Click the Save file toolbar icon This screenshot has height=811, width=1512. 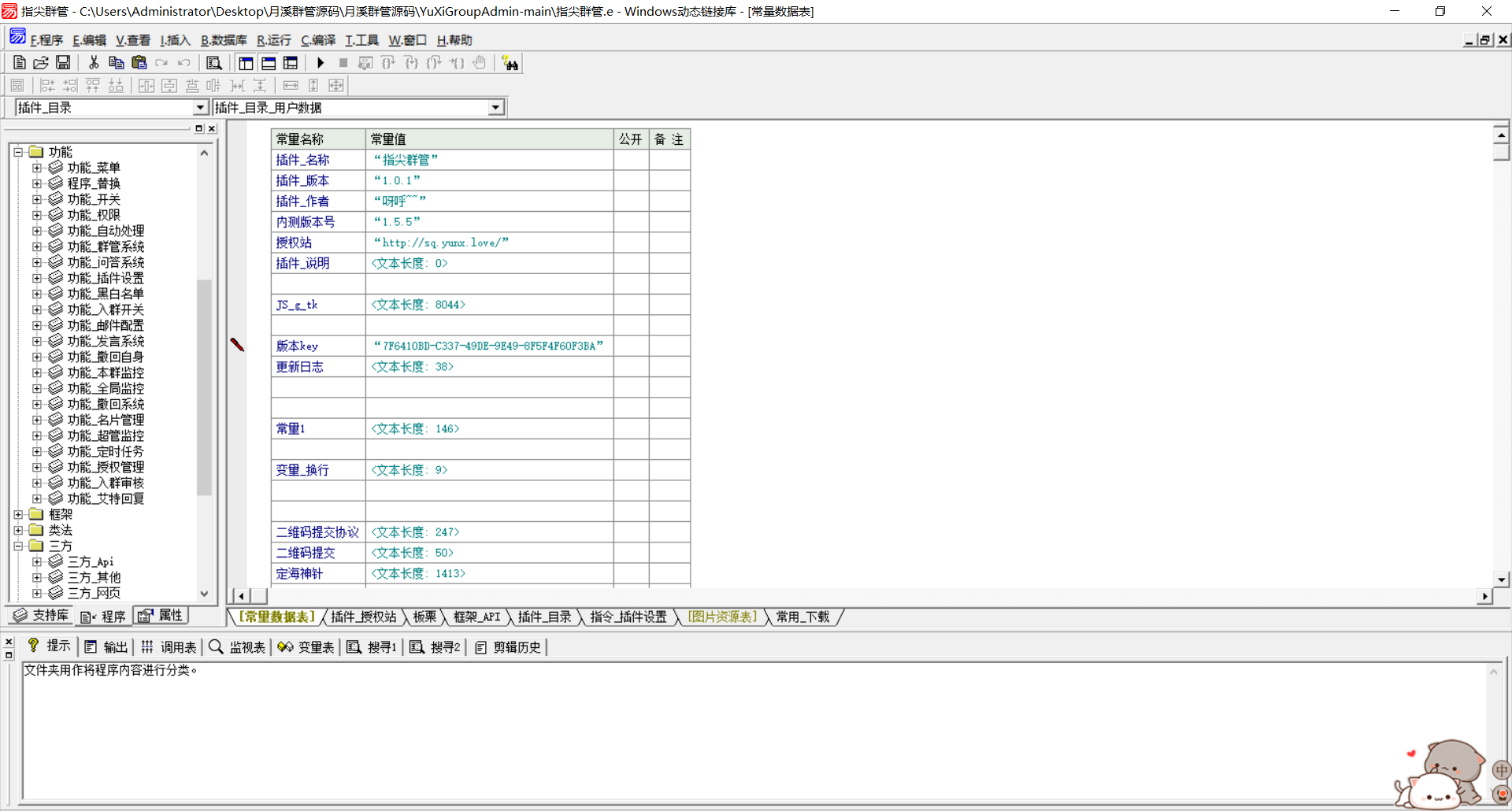63,63
